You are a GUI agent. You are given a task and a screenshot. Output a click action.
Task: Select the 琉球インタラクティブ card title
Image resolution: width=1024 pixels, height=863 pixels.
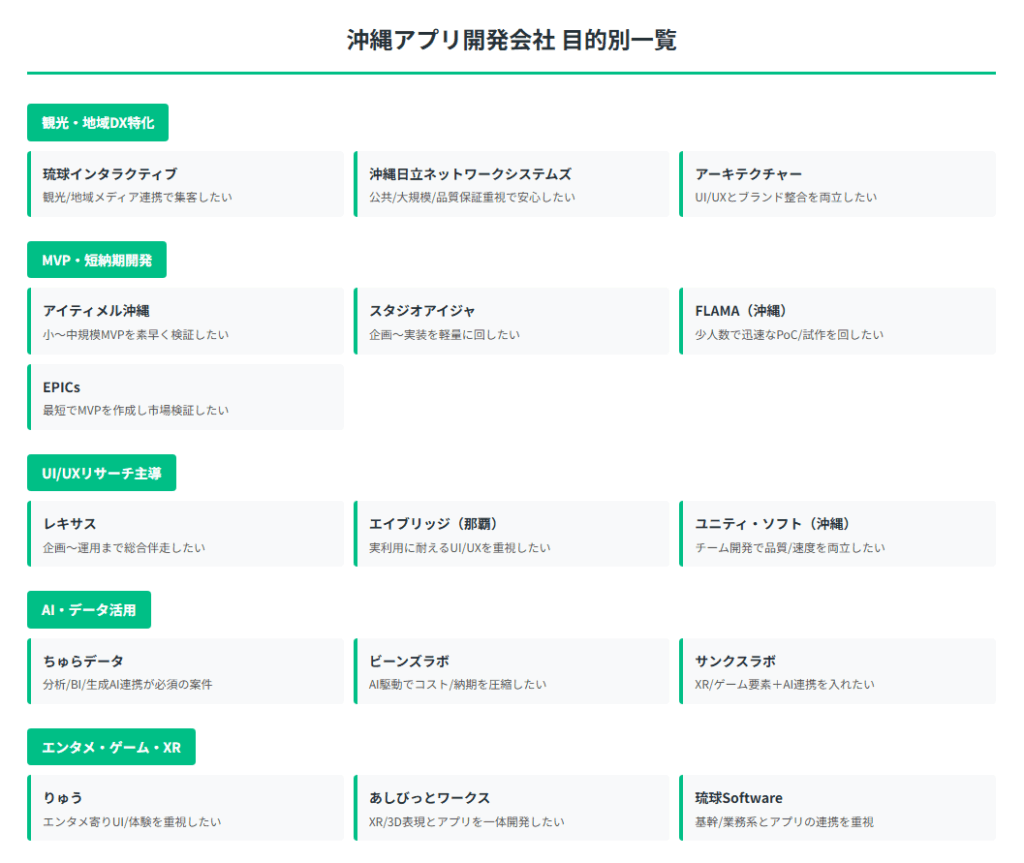110,174
